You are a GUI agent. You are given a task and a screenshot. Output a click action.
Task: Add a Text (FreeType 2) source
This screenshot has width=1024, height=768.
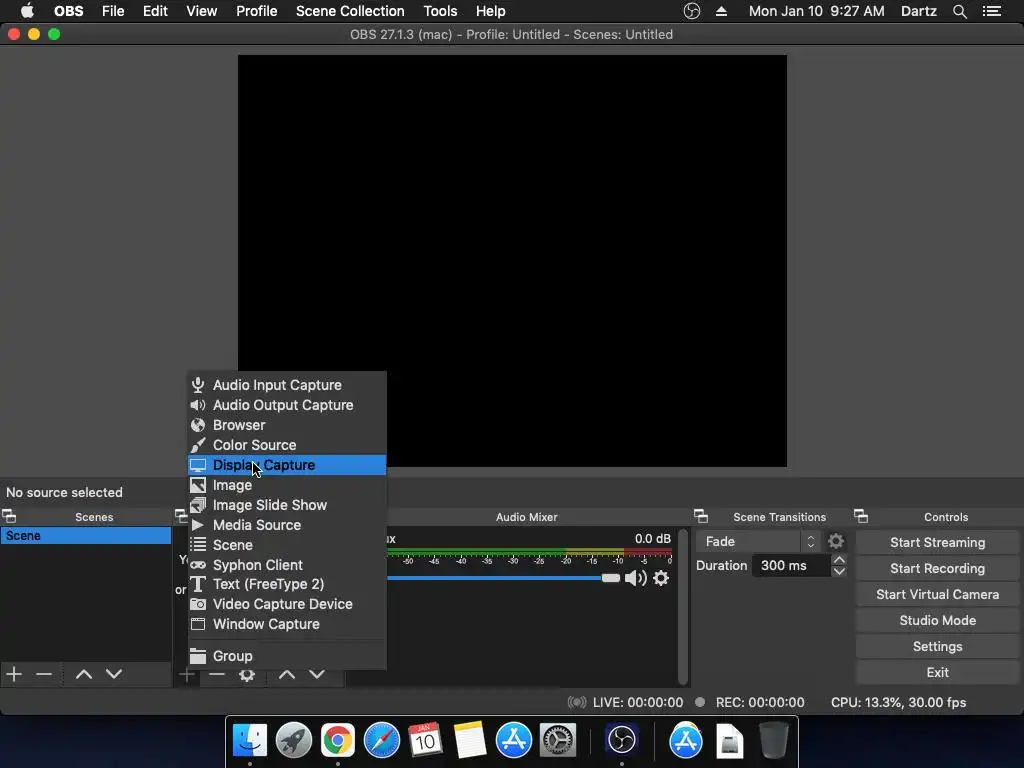click(x=287, y=584)
